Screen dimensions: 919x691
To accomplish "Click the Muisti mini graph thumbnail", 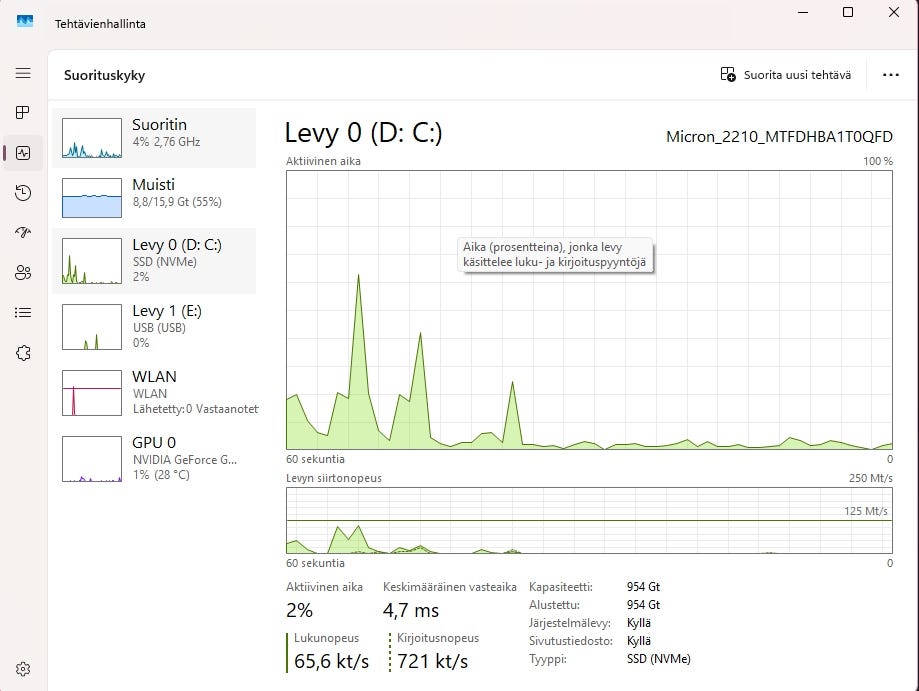I will (x=92, y=198).
